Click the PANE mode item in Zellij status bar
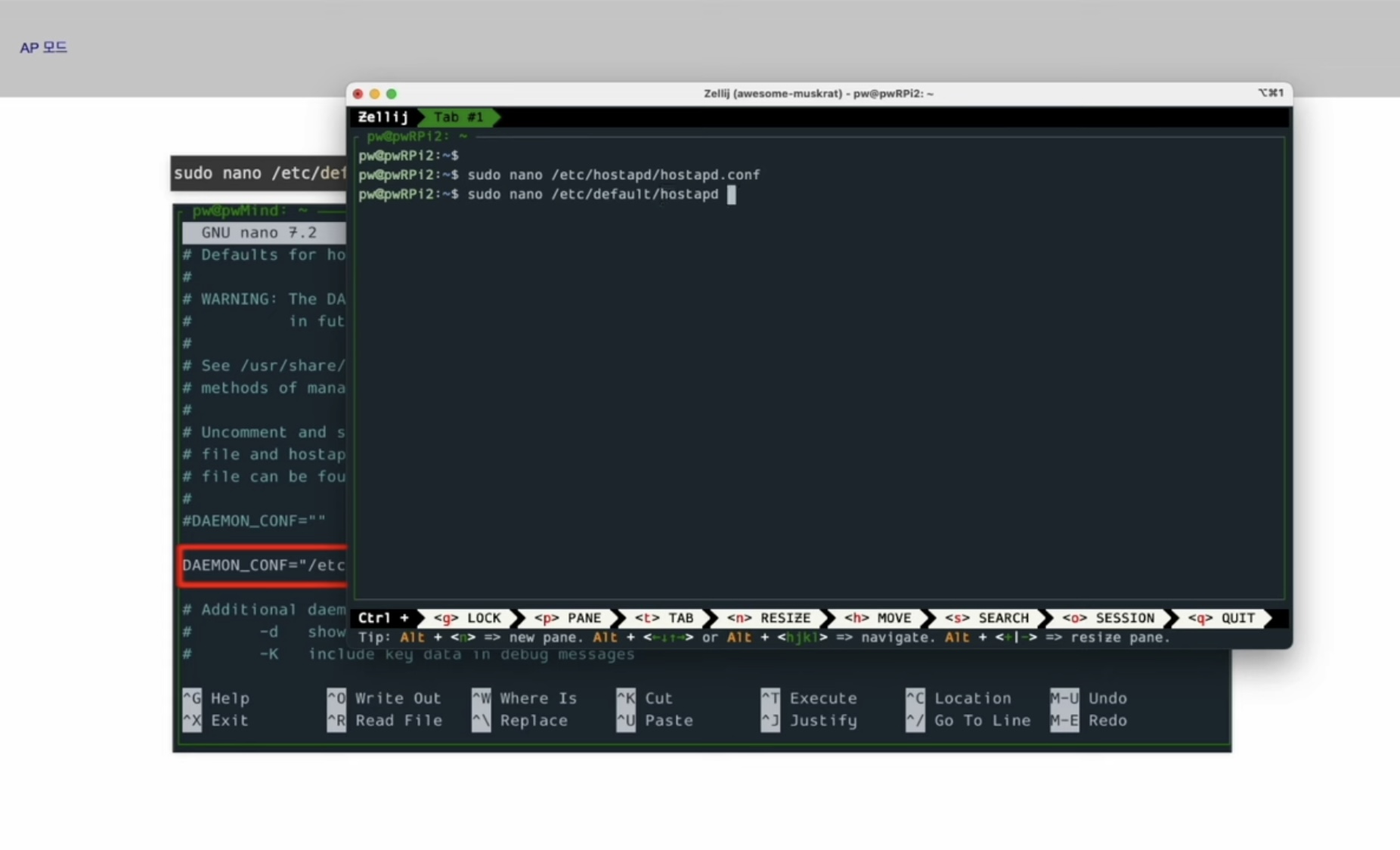 (x=568, y=618)
